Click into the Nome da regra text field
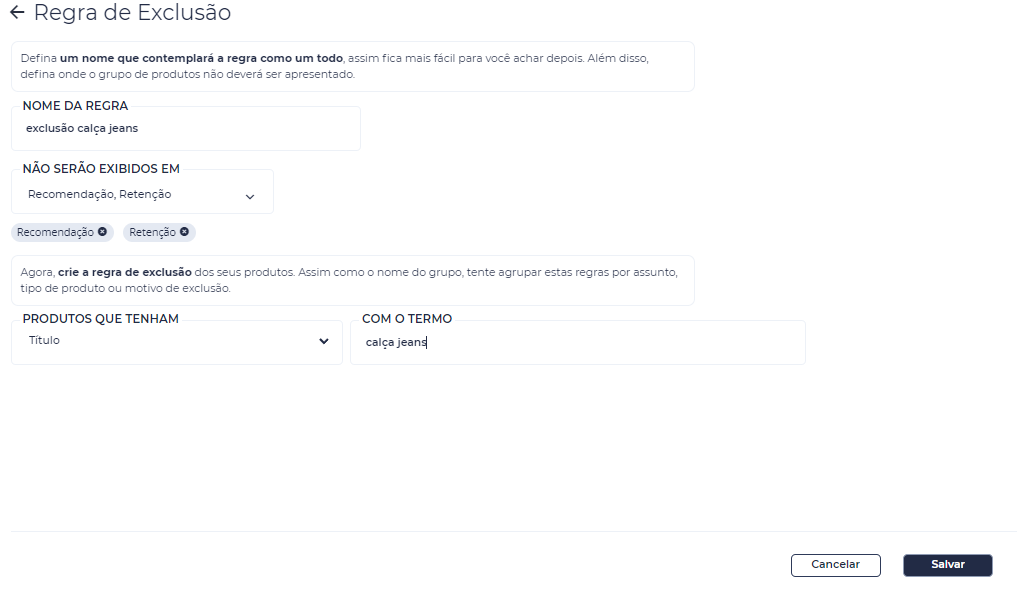Viewport: 1017px width, 590px height. point(185,129)
